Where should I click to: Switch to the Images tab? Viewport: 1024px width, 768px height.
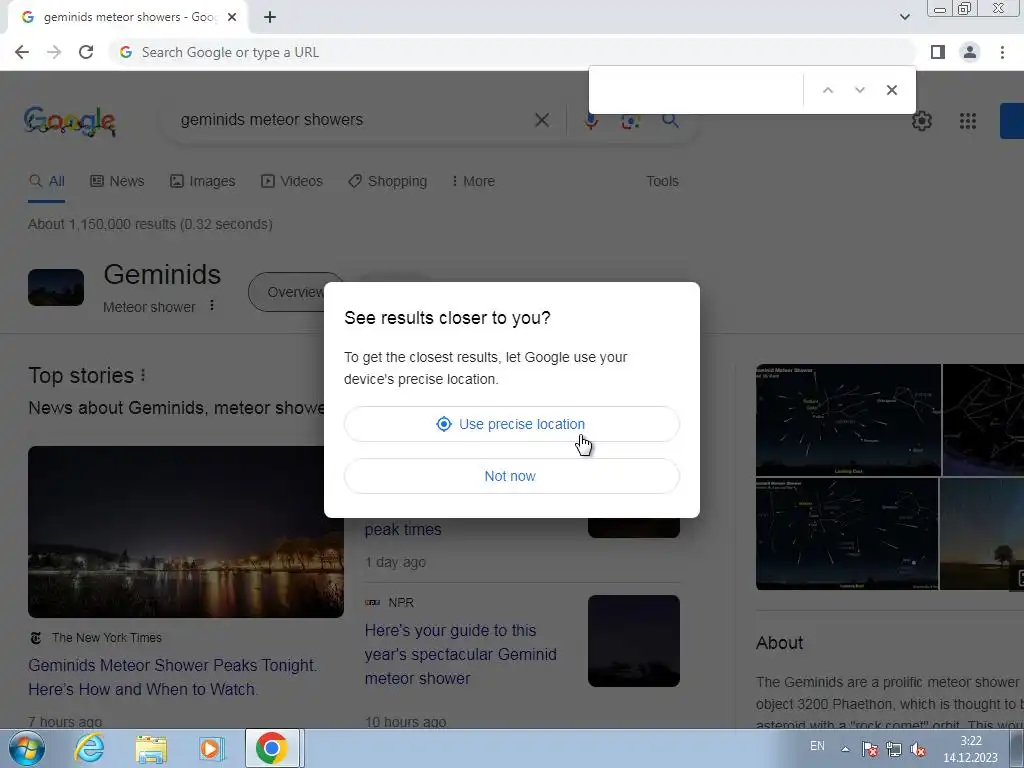point(202,182)
